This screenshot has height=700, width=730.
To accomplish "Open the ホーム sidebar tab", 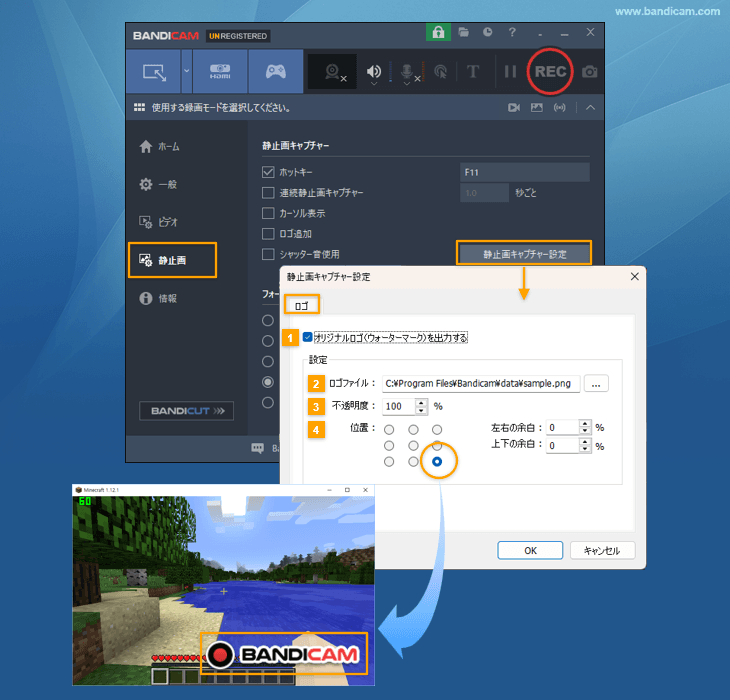I will point(159,147).
